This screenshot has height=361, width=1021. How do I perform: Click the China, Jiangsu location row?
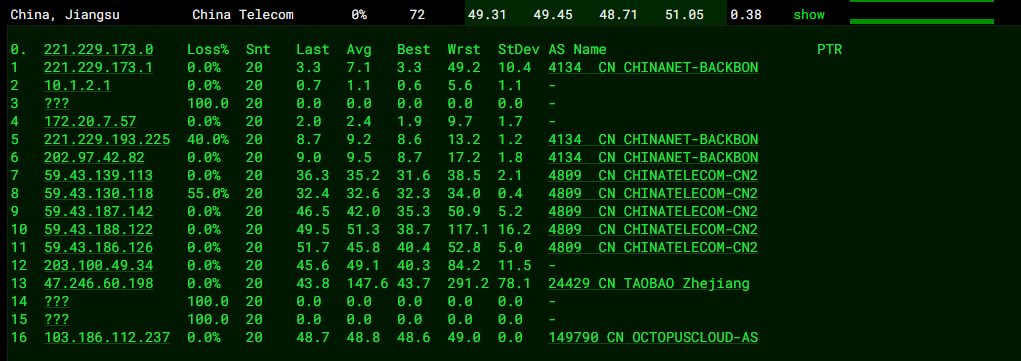(510, 14)
